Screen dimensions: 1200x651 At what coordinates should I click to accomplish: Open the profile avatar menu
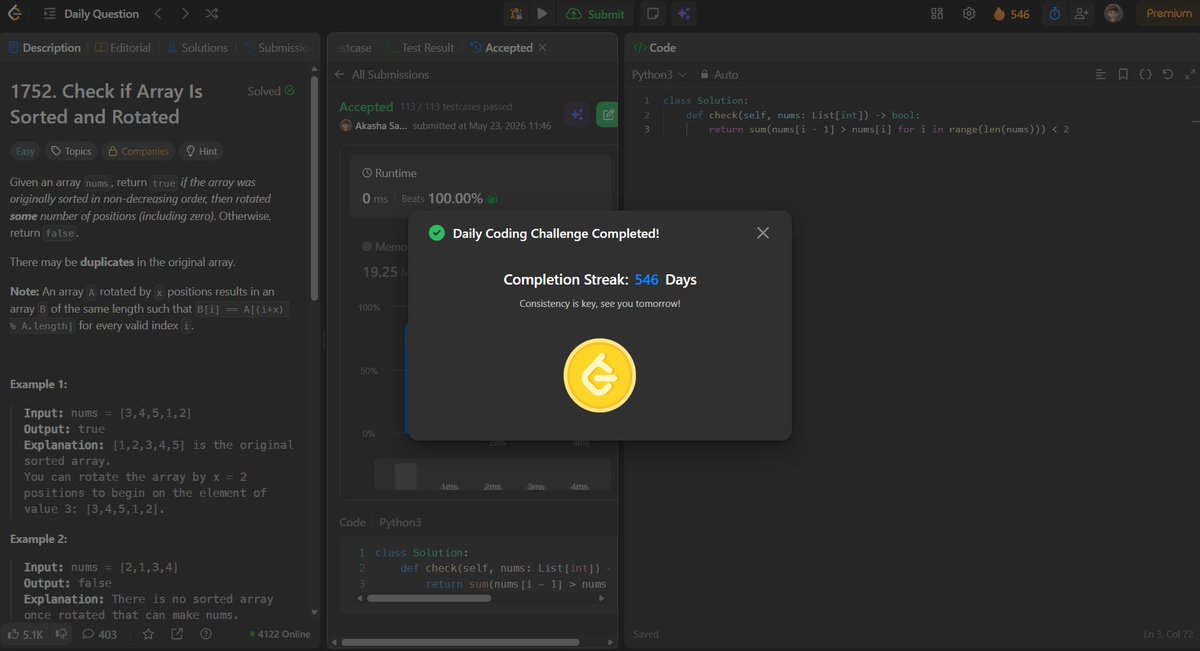coord(1113,14)
